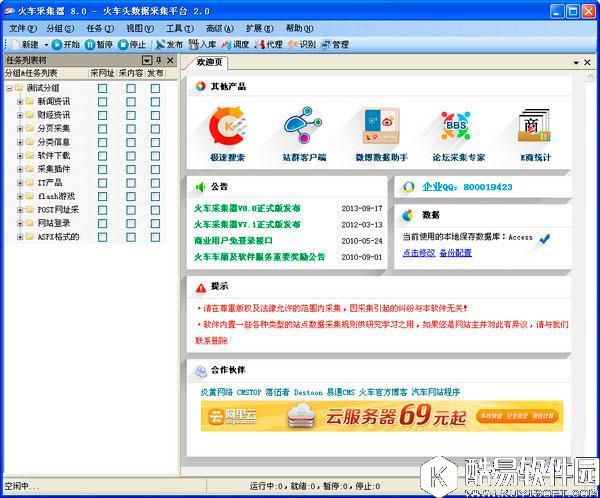Expand the flash游戏 folder
The image size is (600, 498).
click(x=20, y=196)
